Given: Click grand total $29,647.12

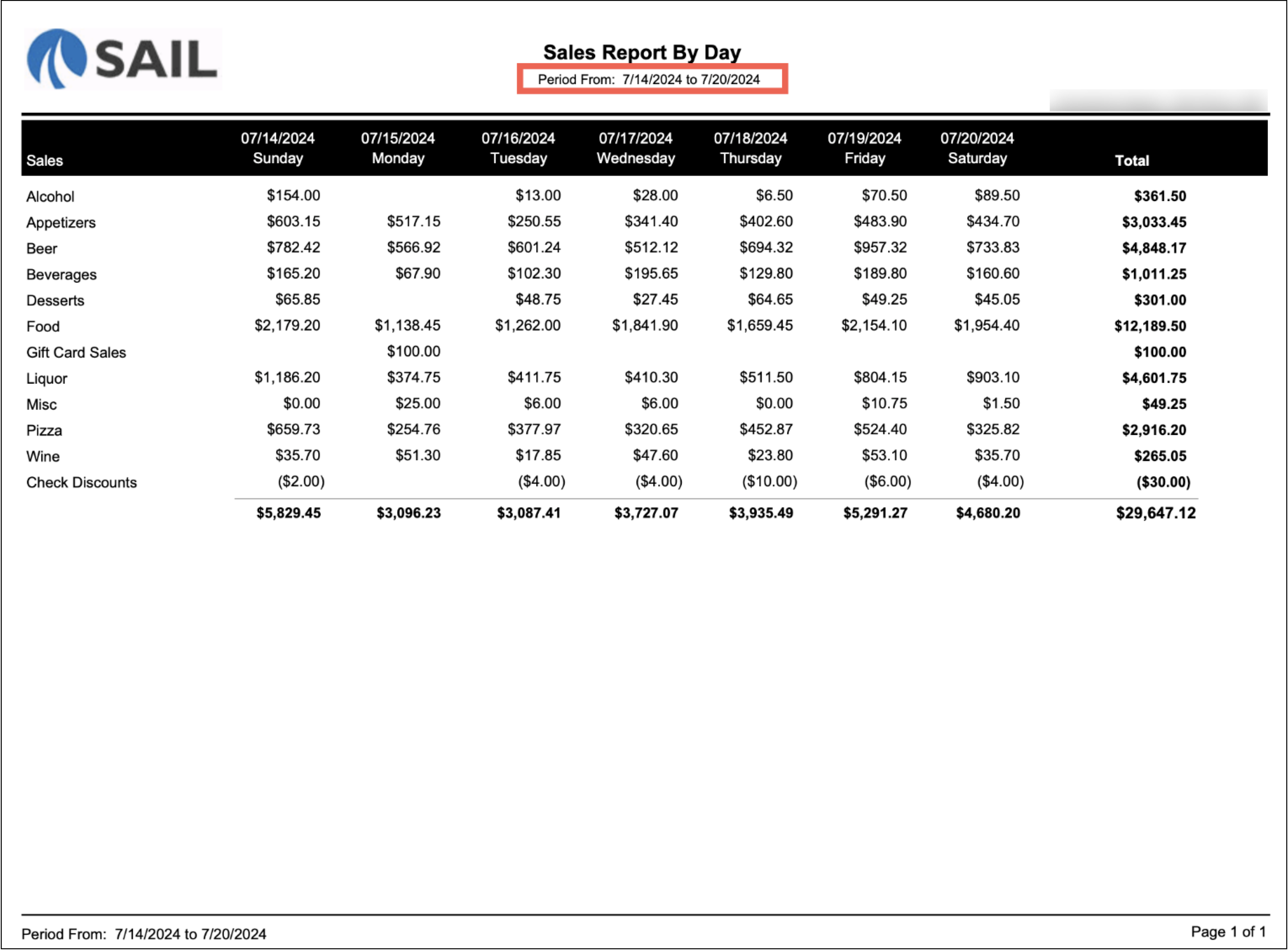Looking at the screenshot, I should [x=1156, y=513].
